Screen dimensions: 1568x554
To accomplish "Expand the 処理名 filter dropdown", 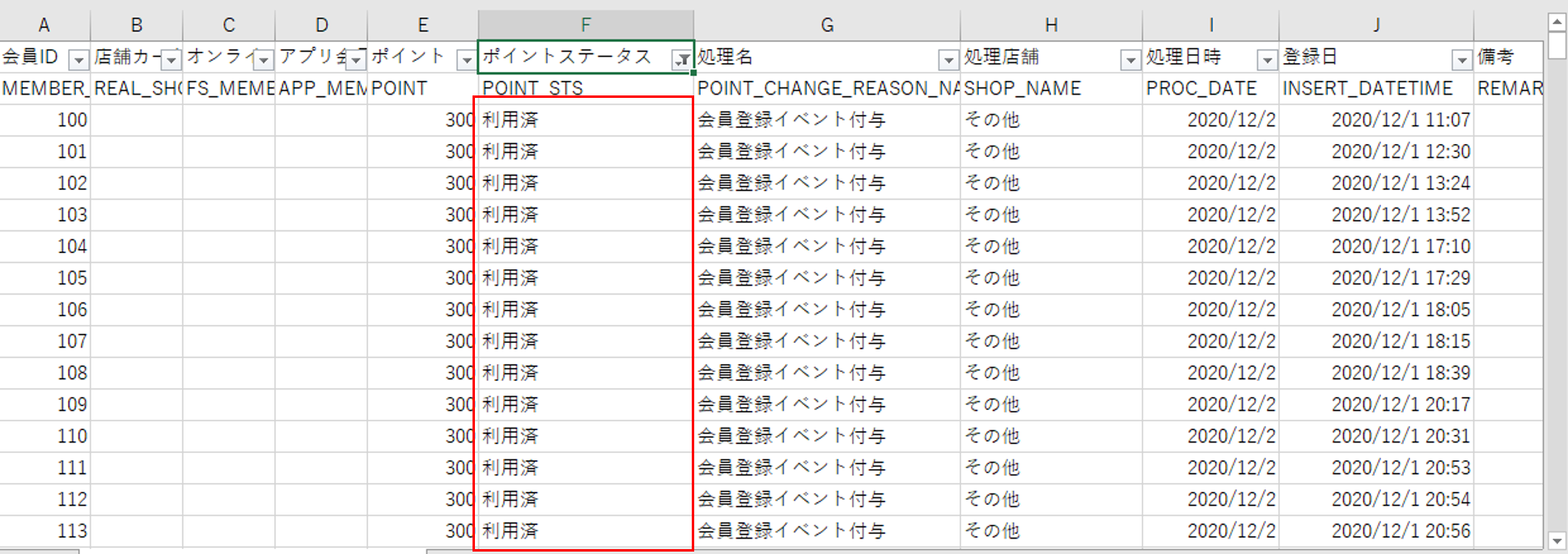I will (x=948, y=60).
